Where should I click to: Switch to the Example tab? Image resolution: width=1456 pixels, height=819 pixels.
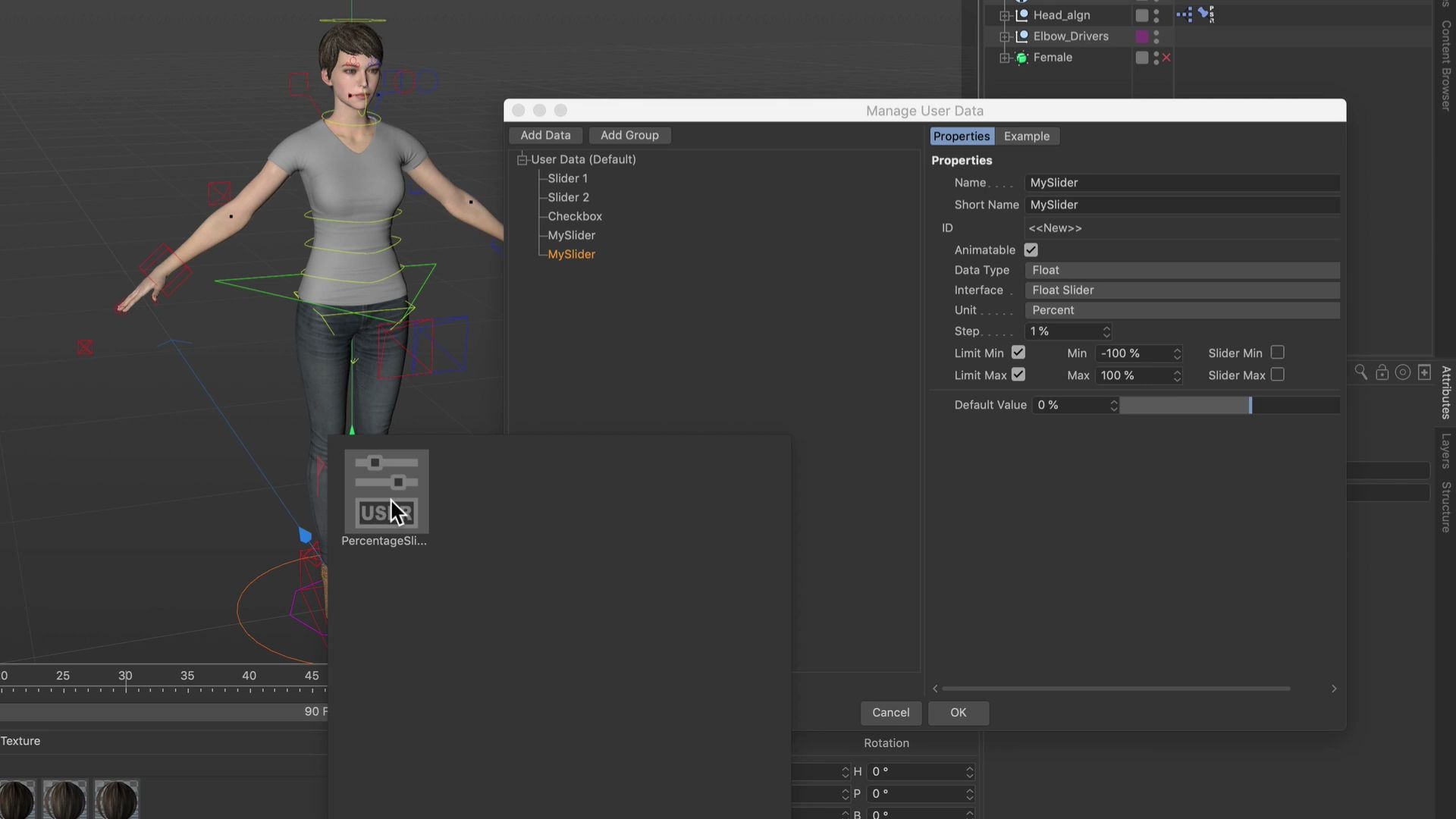[x=1026, y=136]
